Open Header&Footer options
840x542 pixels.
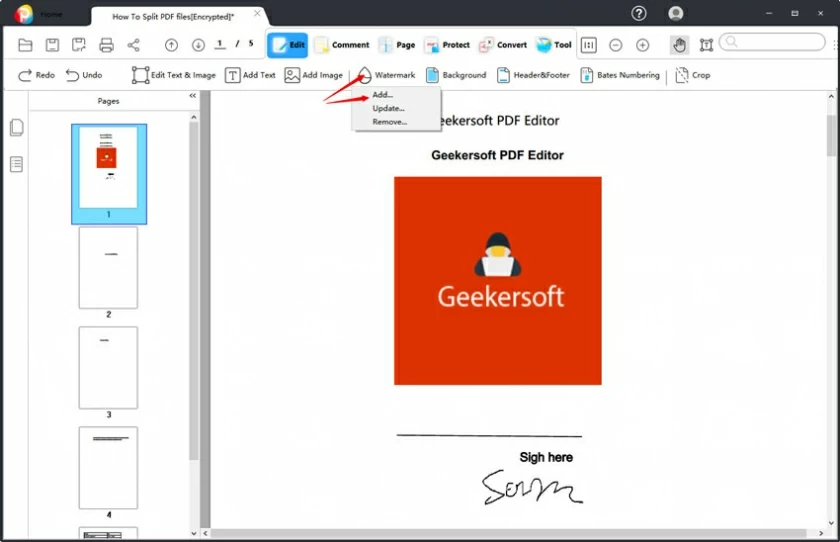point(533,75)
